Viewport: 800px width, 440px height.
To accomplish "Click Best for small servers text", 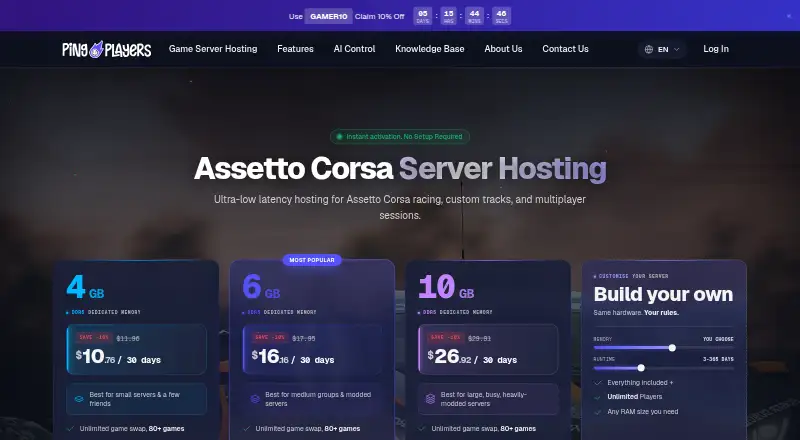I will (135, 399).
